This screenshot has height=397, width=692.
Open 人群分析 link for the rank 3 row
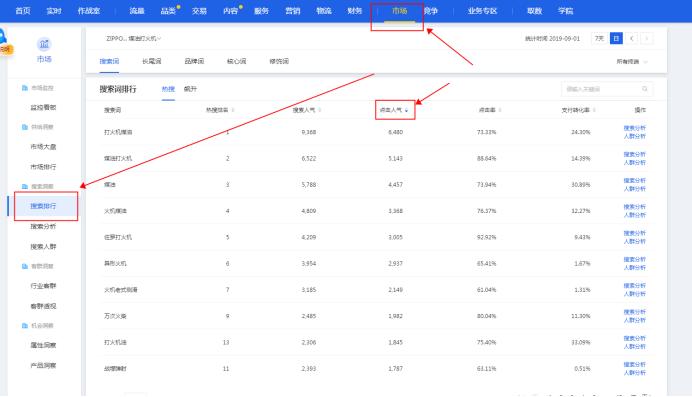[x=635, y=189]
